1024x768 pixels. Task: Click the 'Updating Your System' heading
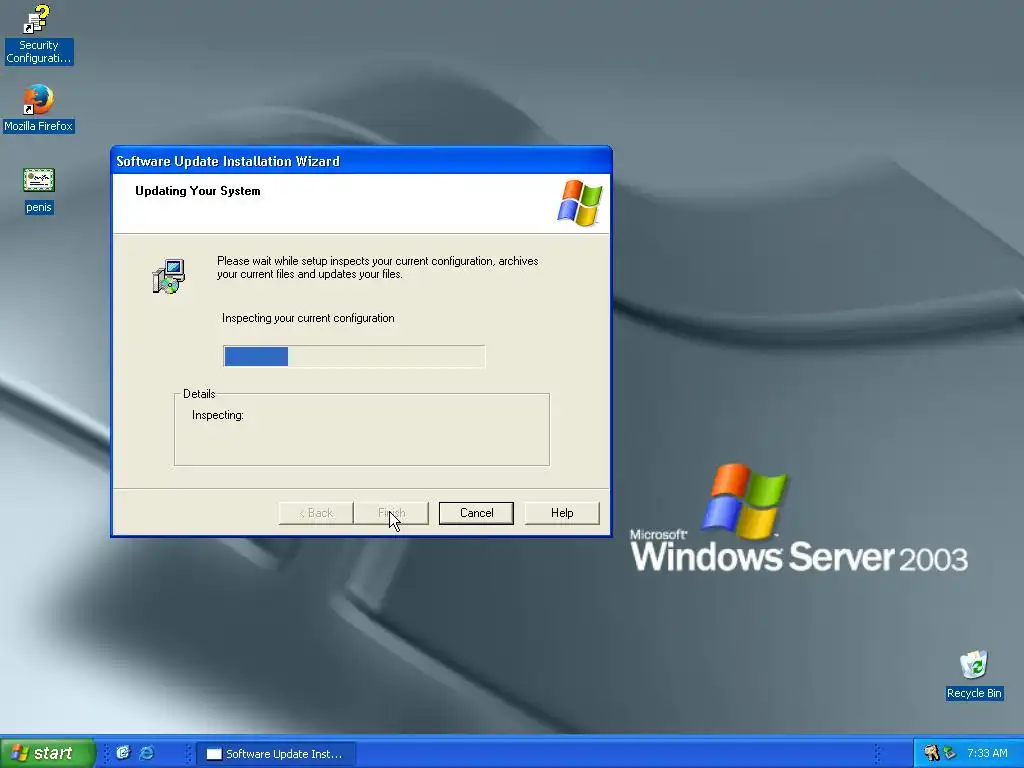click(198, 191)
